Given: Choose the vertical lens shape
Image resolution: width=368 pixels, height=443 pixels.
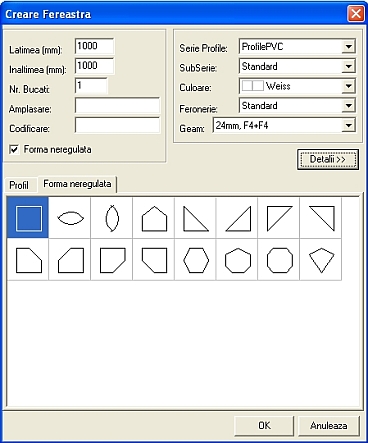Looking at the screenshot, I should (112, 218).
